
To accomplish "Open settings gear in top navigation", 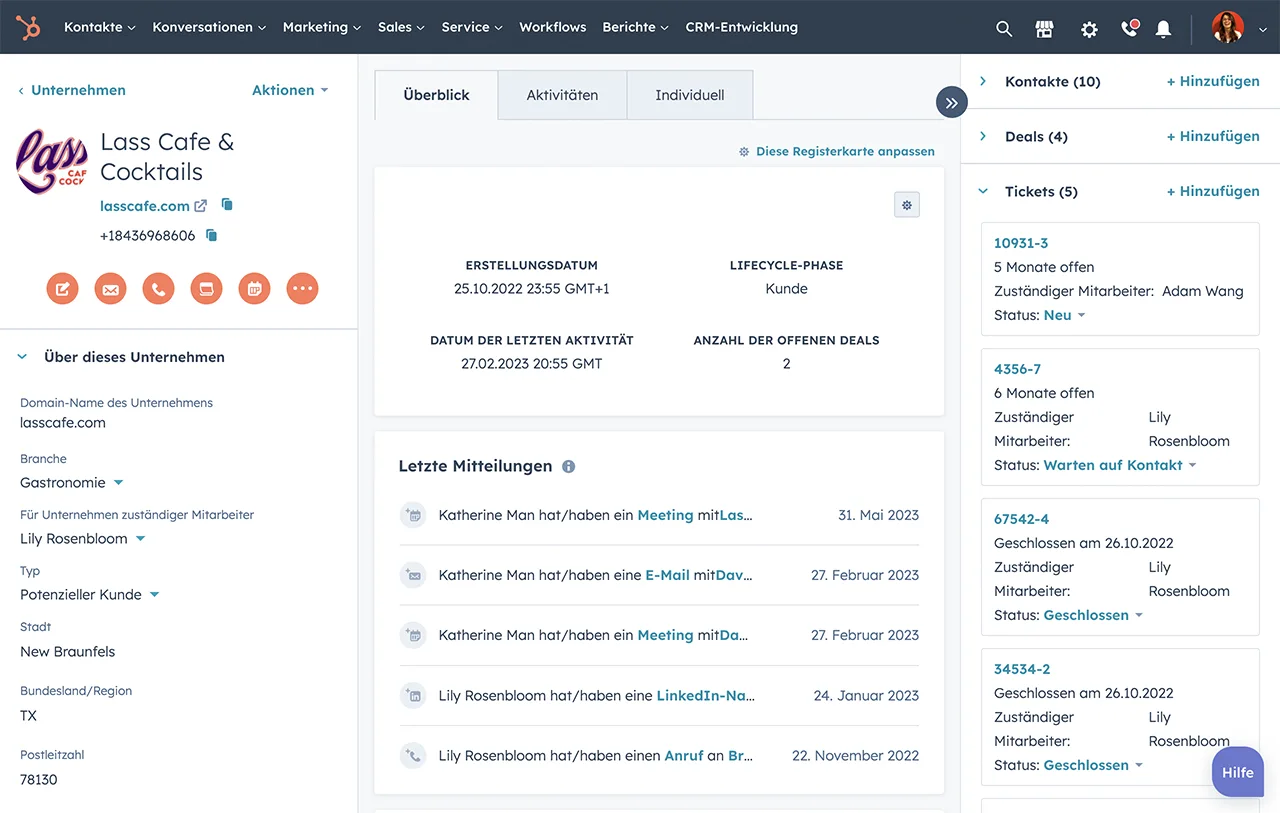I will coord(1089,29).
